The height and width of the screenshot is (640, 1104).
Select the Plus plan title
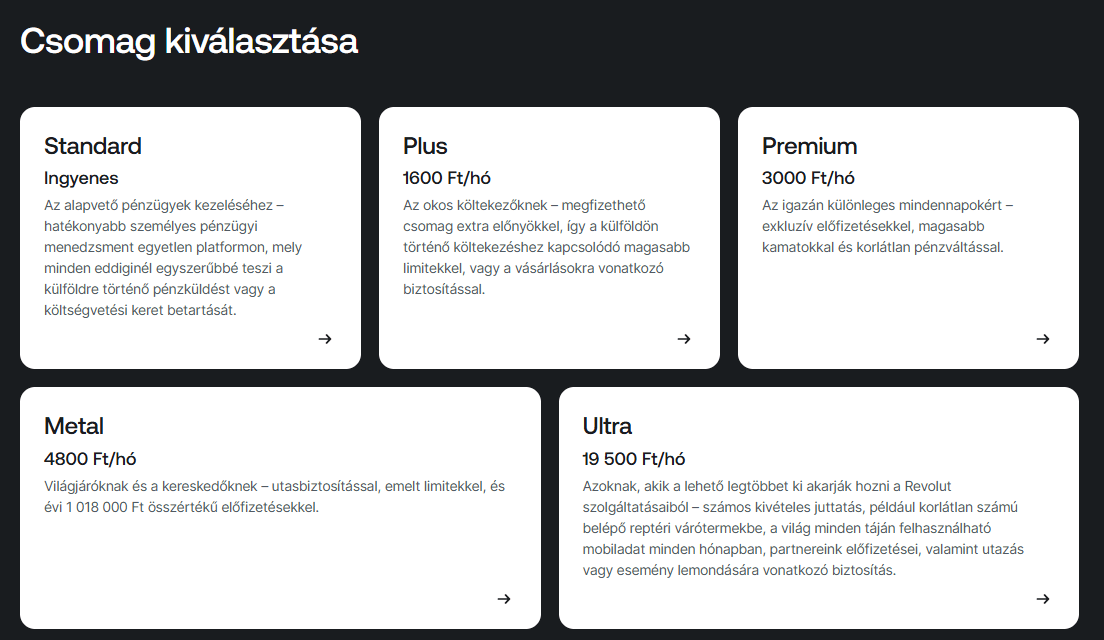point(425,146)
